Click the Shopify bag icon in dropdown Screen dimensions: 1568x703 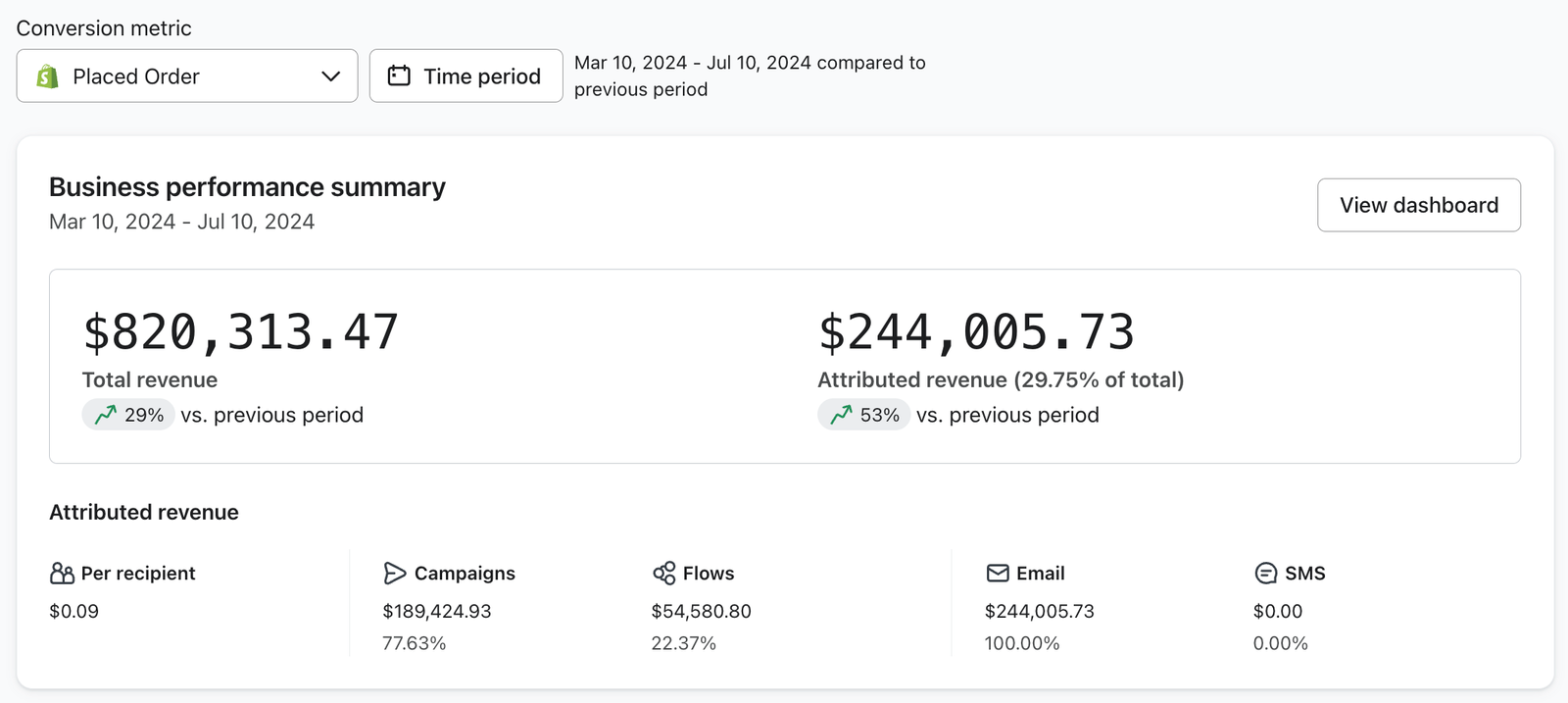[47, 76]
